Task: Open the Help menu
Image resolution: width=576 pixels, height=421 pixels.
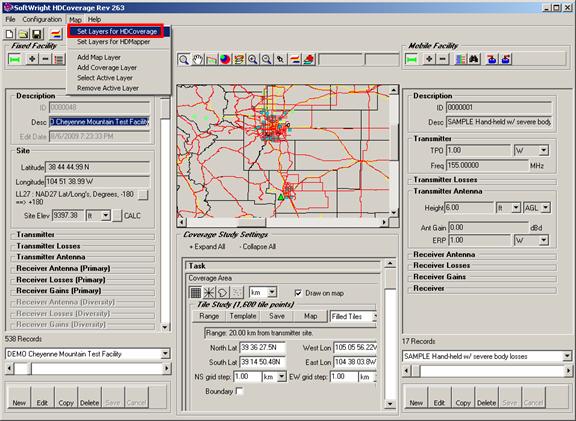Action: (94, 19)
